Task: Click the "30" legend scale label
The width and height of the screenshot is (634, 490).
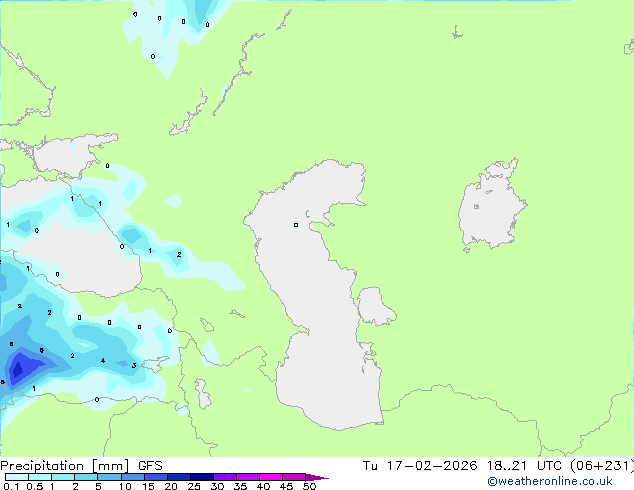Action: (217, 486)
